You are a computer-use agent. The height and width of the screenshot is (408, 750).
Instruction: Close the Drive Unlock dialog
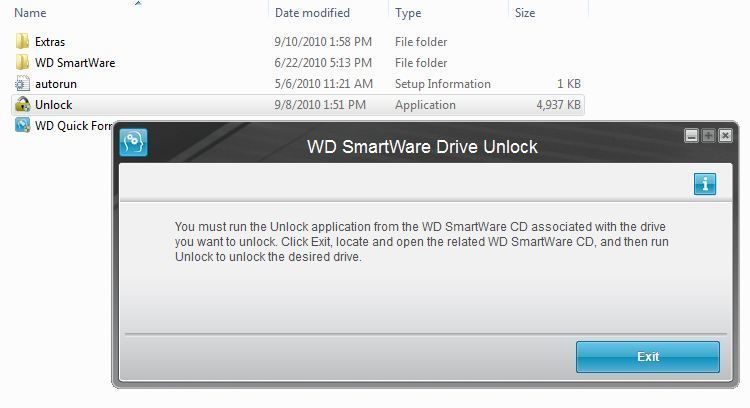pyautogui.click(x=725, y=135)
